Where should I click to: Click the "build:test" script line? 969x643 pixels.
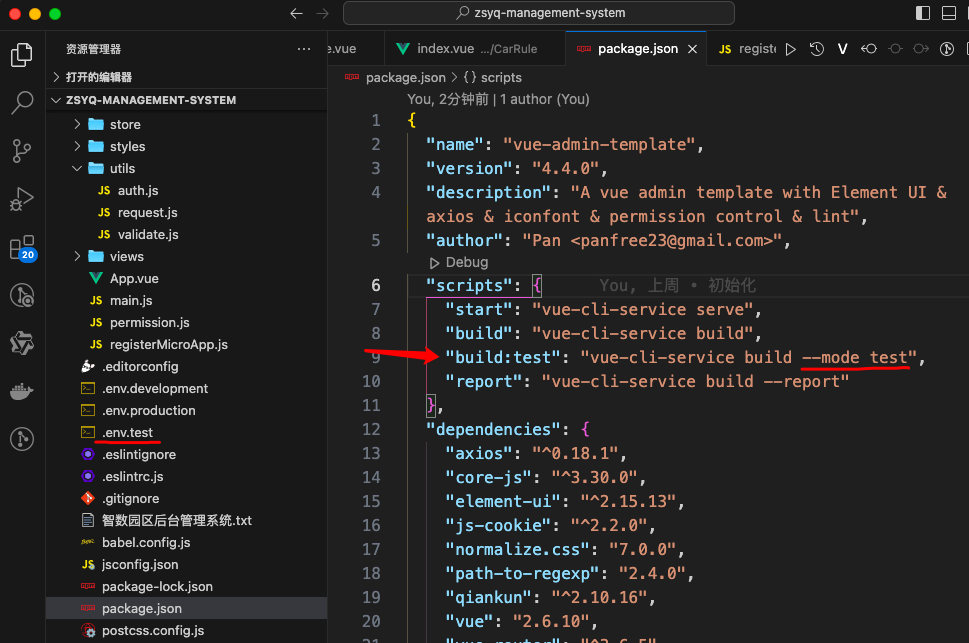pos(685,357)
